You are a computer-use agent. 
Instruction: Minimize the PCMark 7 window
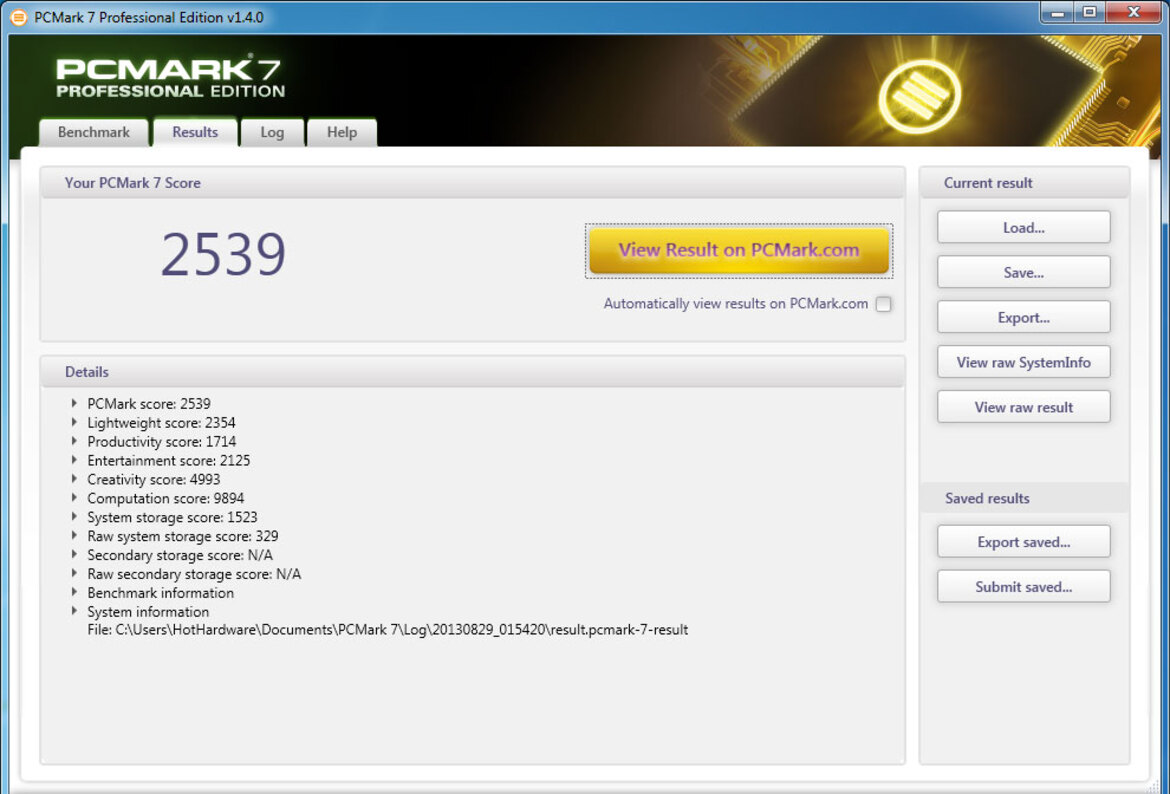pyautogui.click(x=1058, y=12)
